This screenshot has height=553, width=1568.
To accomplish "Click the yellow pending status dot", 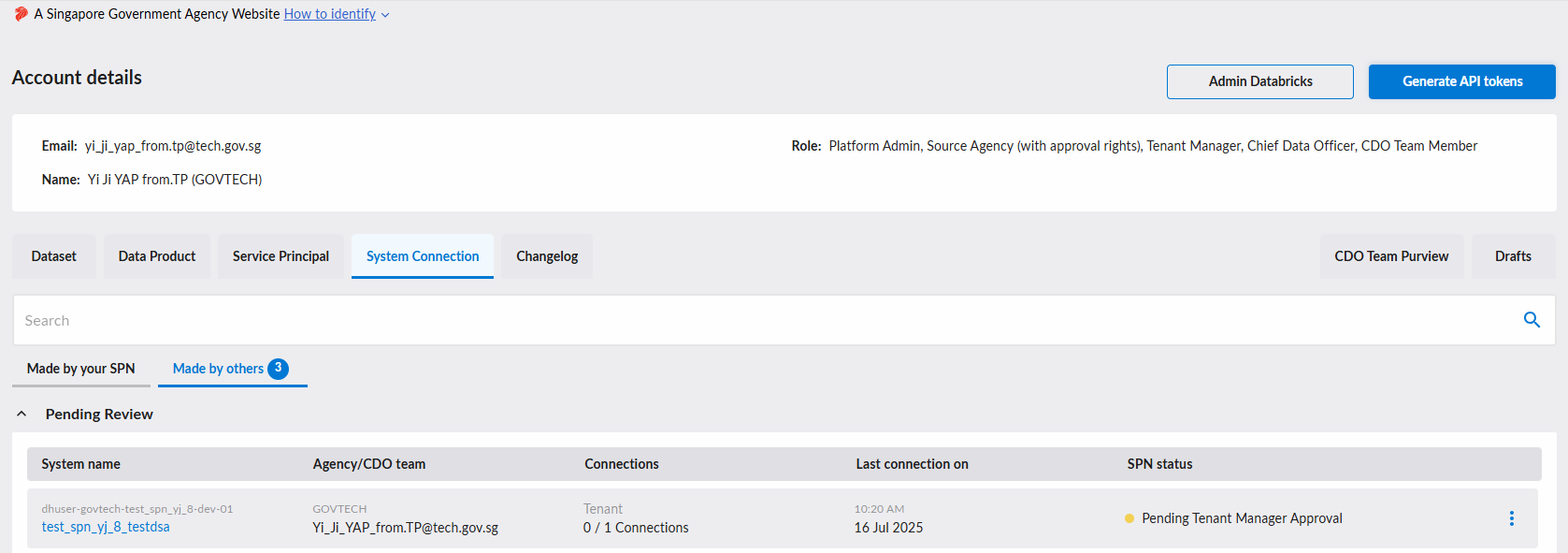I will click(1129, 518).
